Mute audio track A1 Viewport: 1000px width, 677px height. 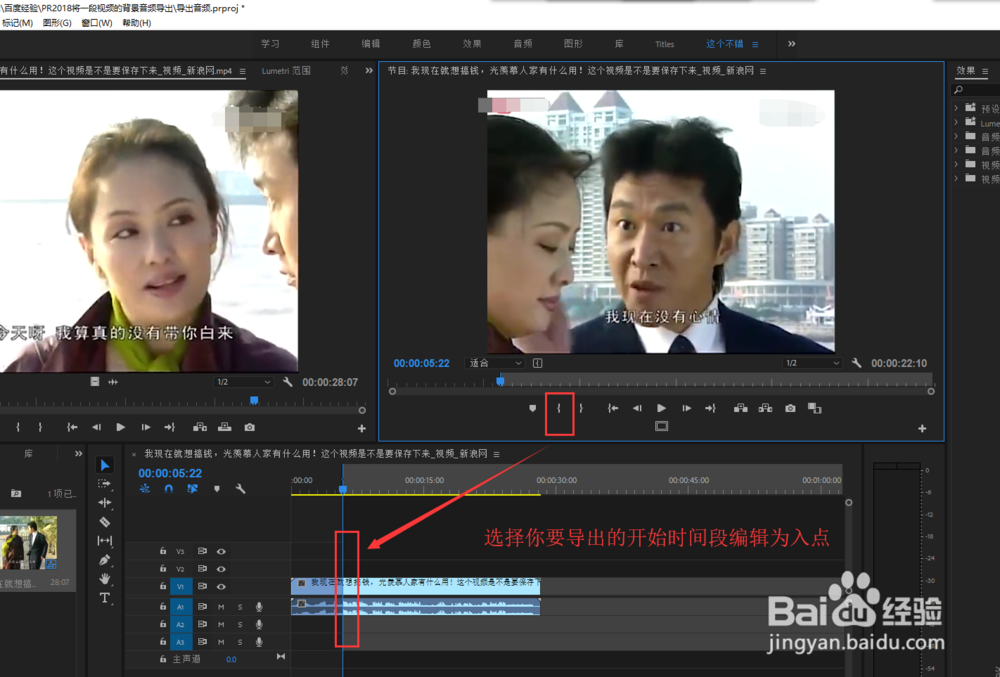(221, 607)
